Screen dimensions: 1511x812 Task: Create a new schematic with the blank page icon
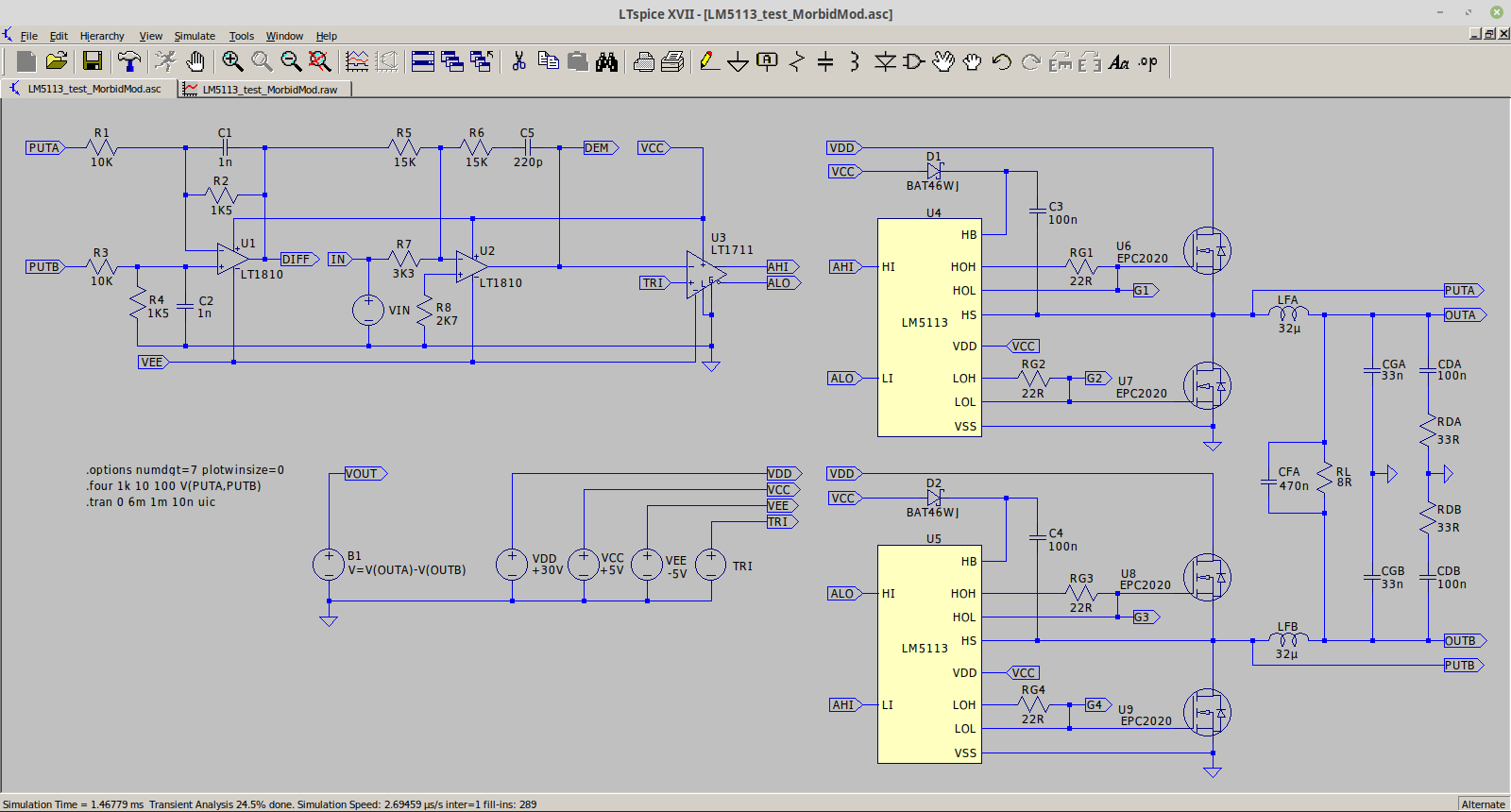click(x=26, y=61)
